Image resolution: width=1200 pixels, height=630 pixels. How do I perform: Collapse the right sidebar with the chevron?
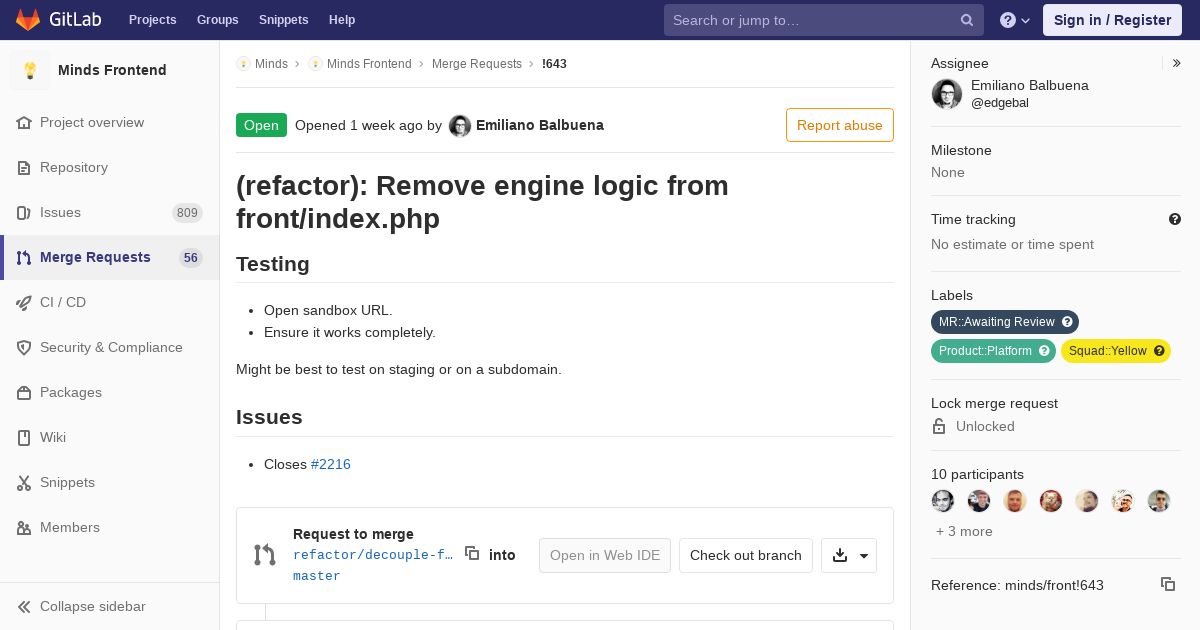click(1177, 63)
